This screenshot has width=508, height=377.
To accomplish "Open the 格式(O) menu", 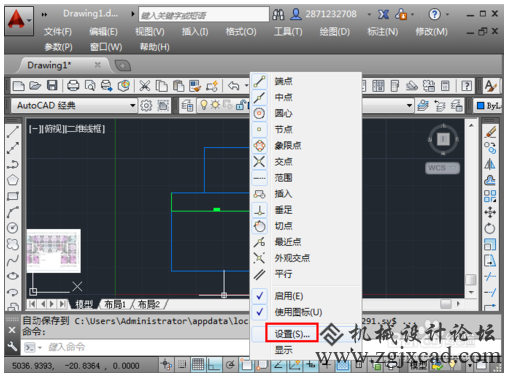I will tap(241, 32).
